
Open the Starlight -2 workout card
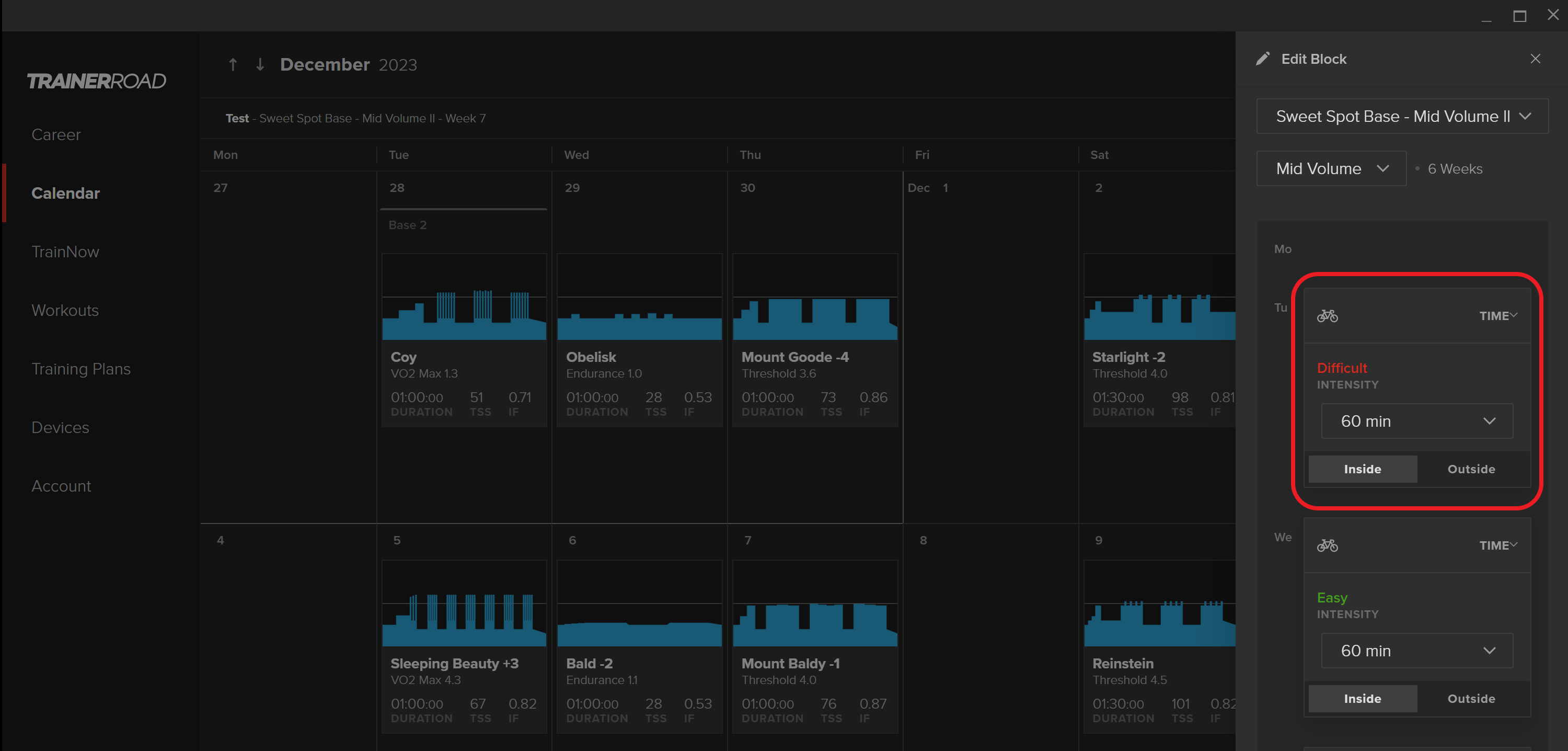1159,340
